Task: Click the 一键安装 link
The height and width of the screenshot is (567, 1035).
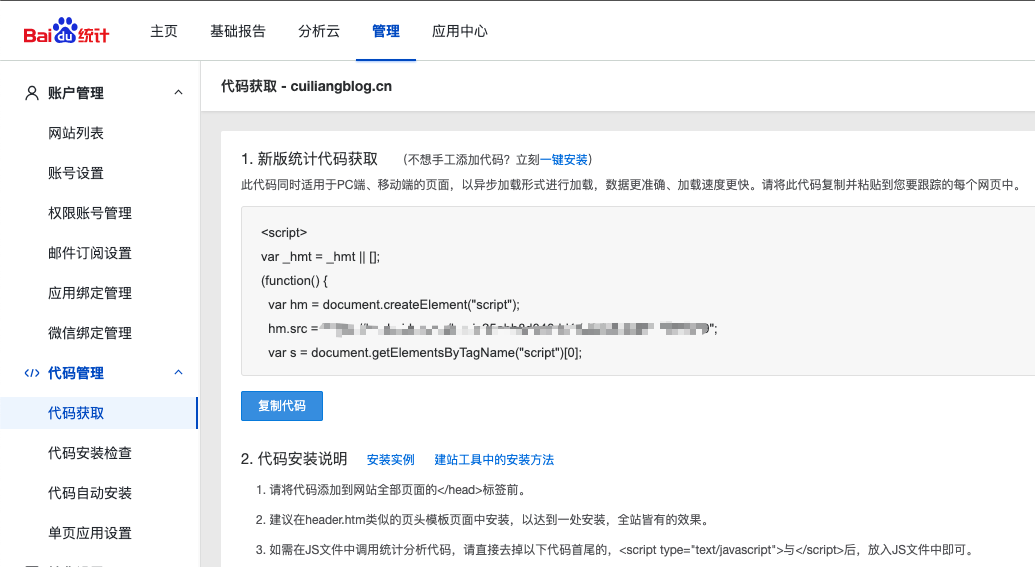Action: [564, 160]
